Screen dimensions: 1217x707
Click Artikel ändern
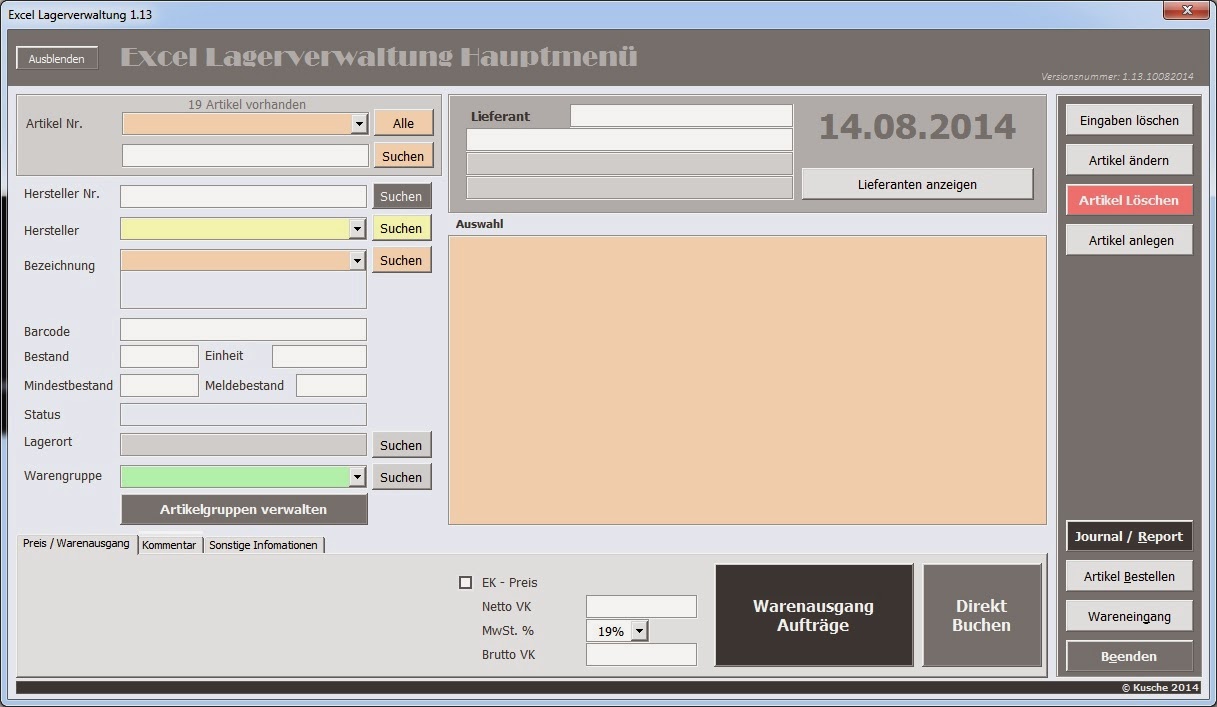[x=1129, y=160]
